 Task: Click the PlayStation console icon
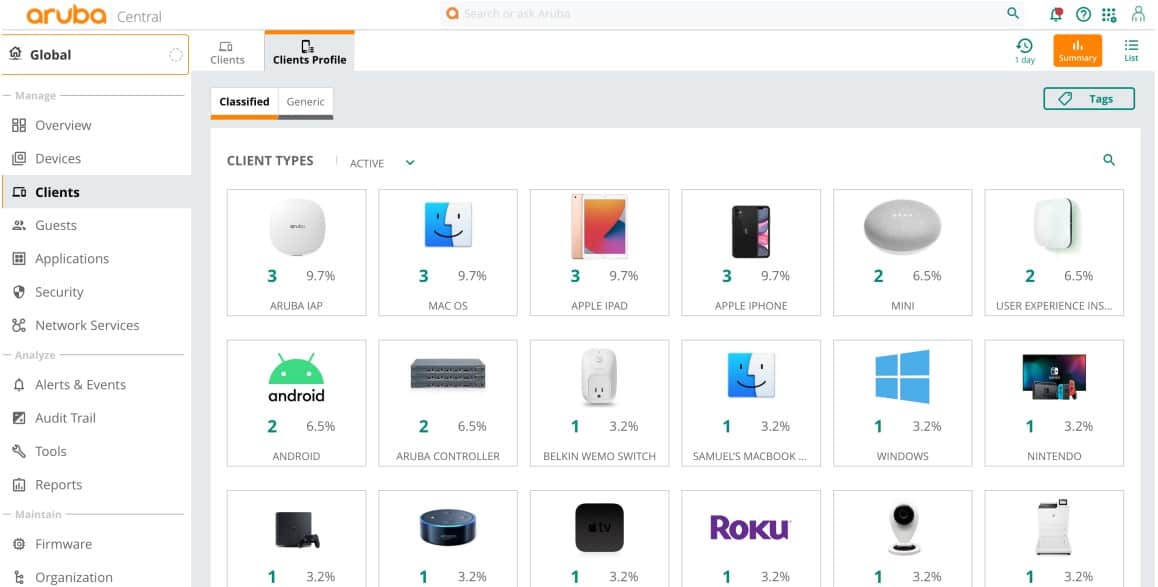(297, 529)
